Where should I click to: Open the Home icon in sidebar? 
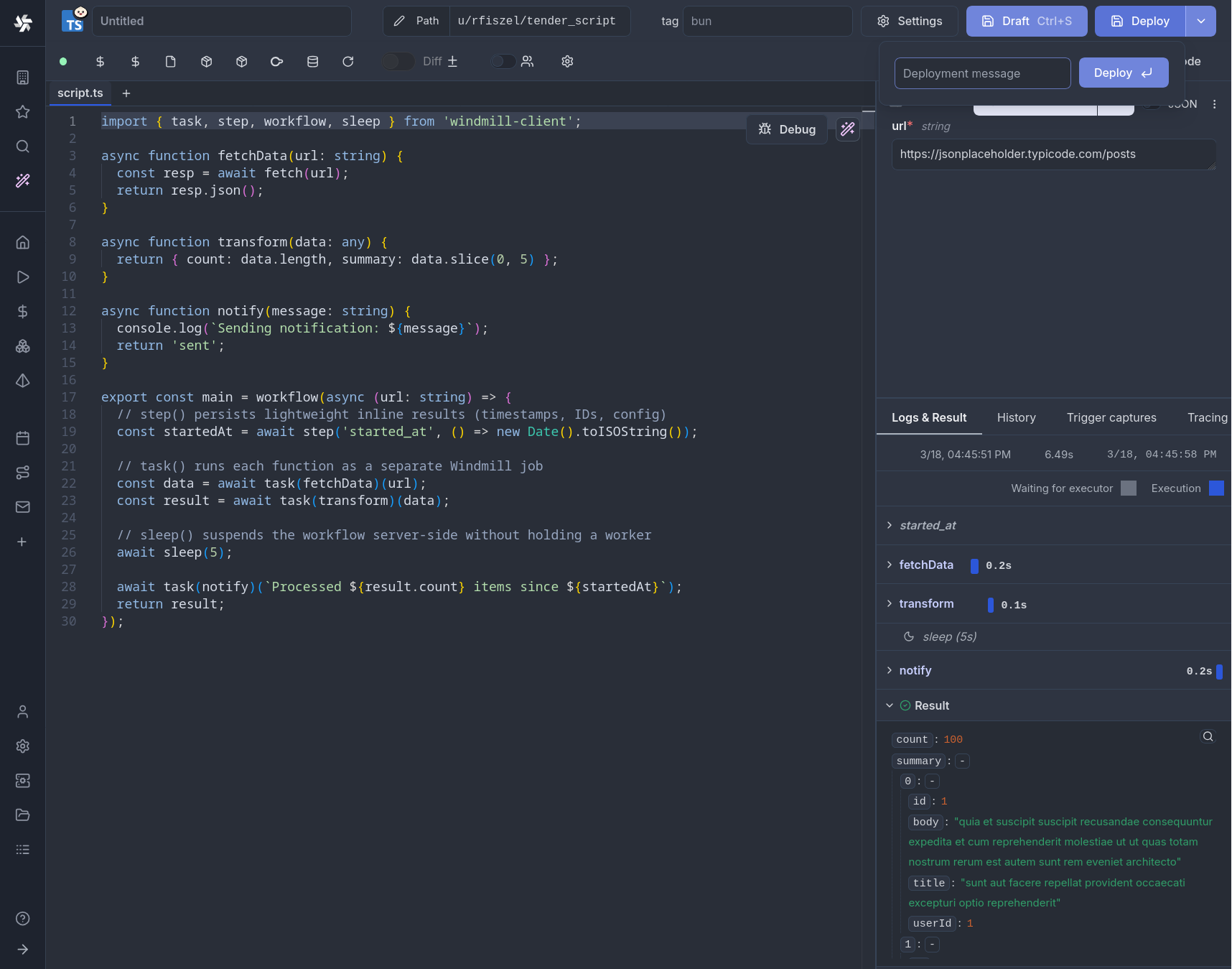pos(23,242)
